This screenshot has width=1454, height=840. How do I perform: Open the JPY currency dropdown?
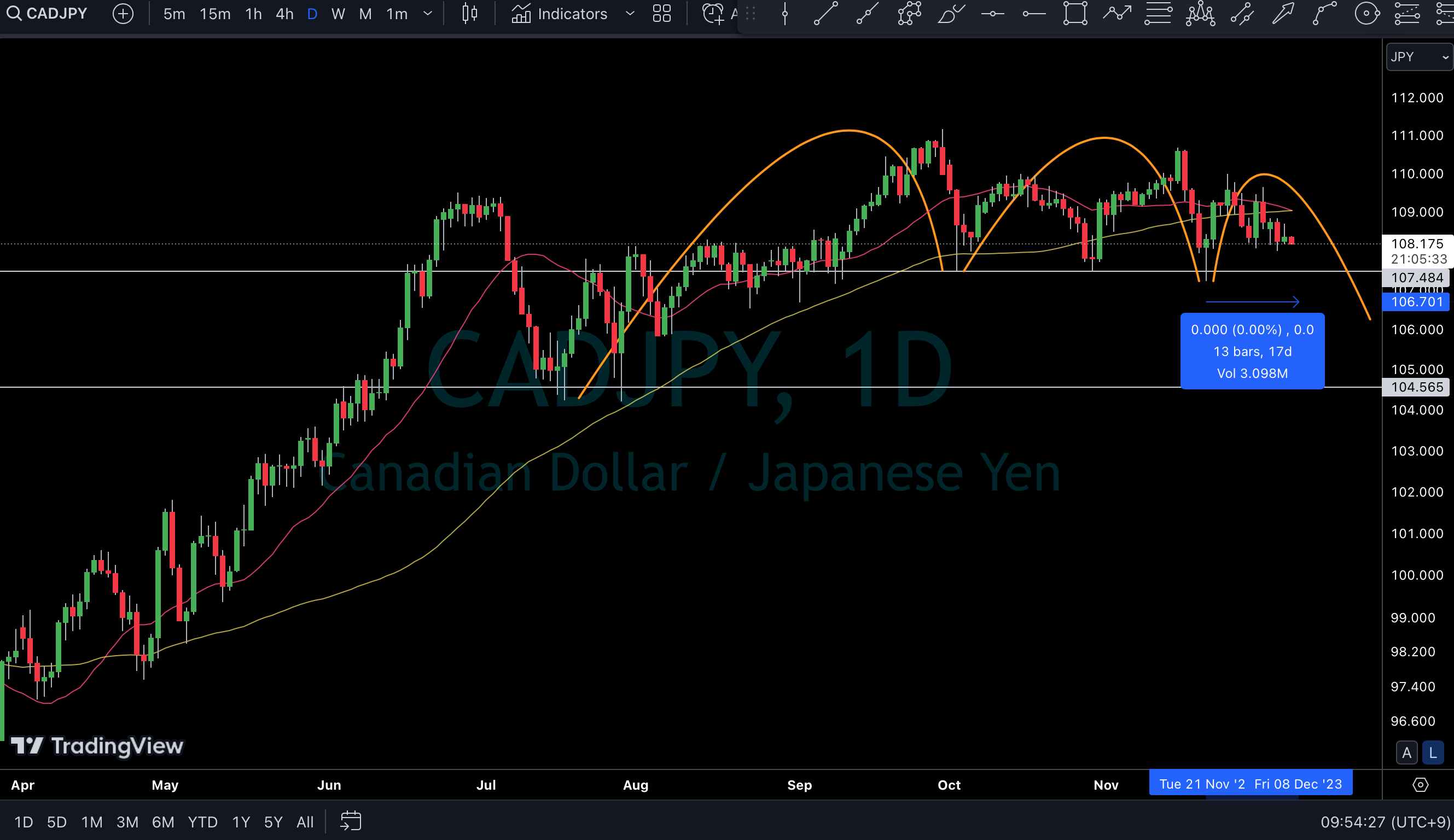[x=1418, y=56]
